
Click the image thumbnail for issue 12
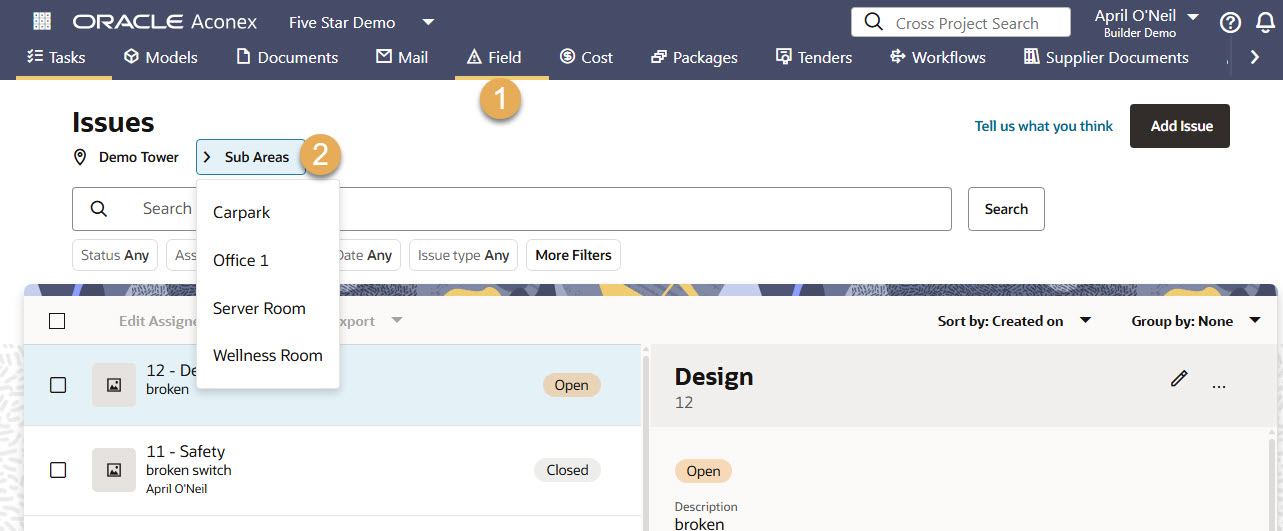[114, 385]
